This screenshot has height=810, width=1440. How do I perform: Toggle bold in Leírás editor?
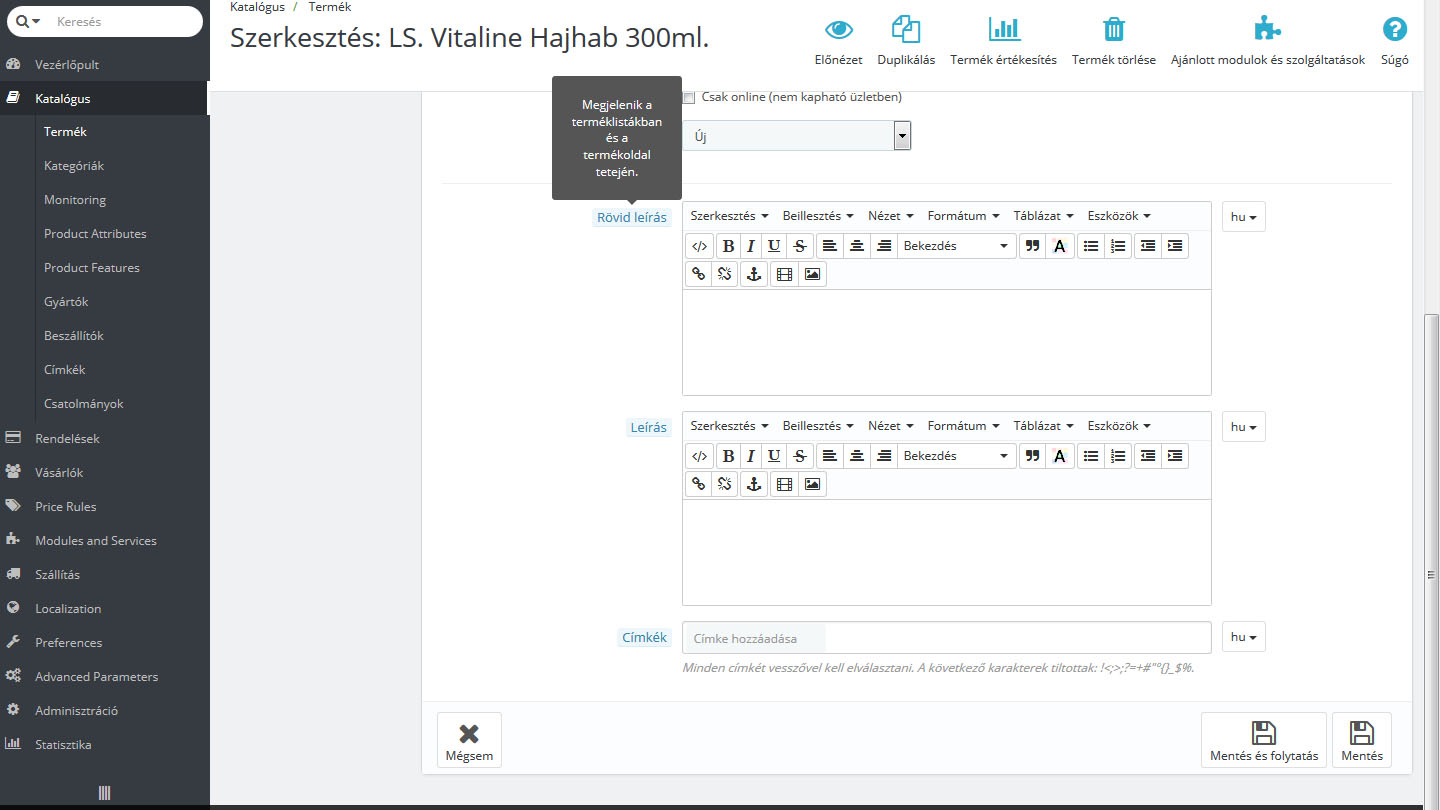point(728,456)
